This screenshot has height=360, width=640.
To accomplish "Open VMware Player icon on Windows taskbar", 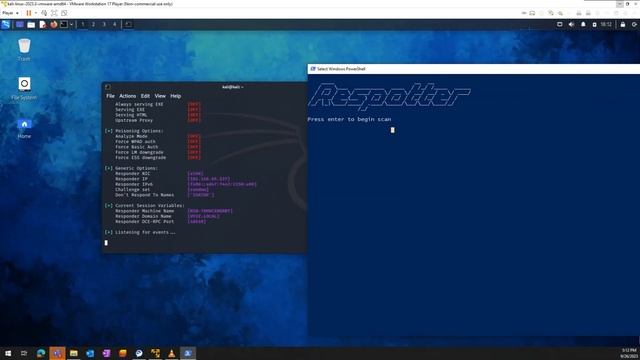I will [155, 353].
